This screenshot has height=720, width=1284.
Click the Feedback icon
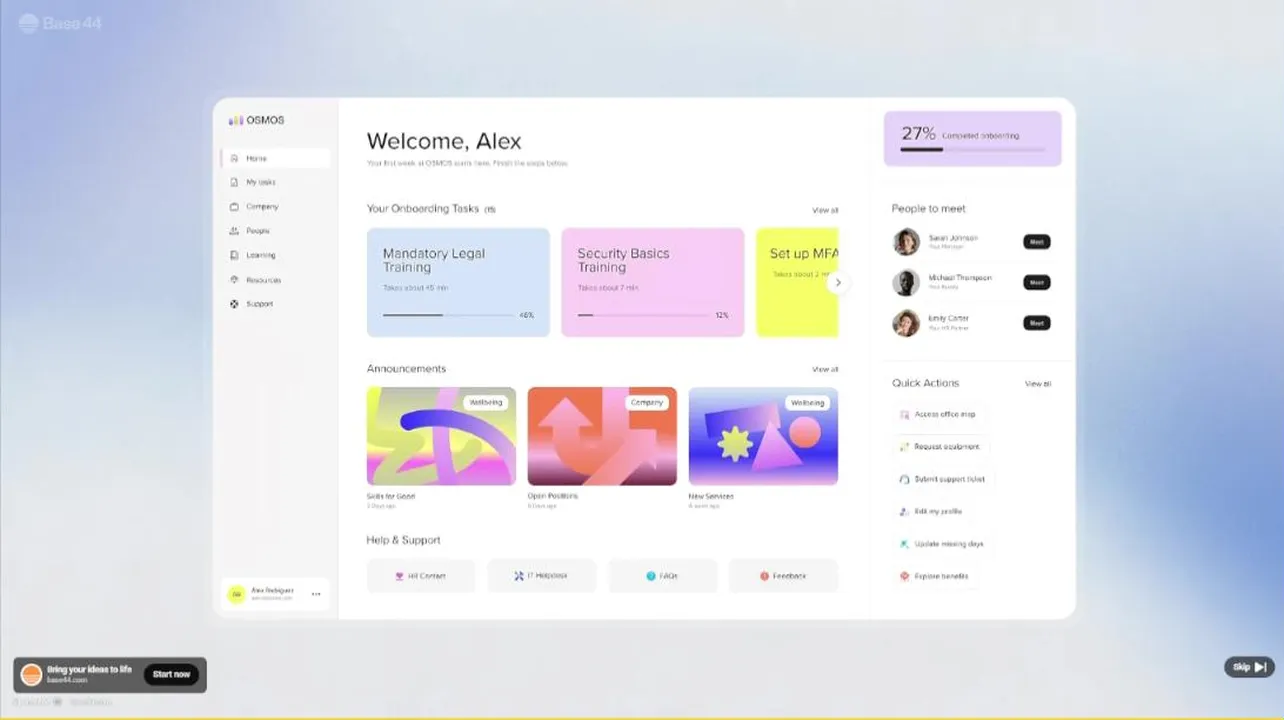click(x=764, y=576)
